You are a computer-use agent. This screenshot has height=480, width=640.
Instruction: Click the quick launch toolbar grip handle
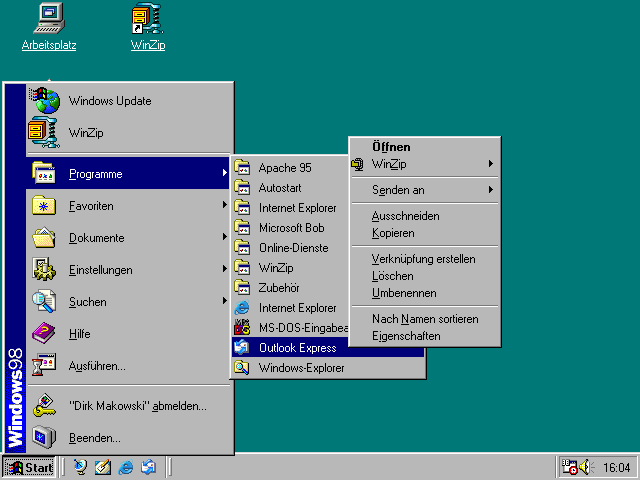[63, 467]
